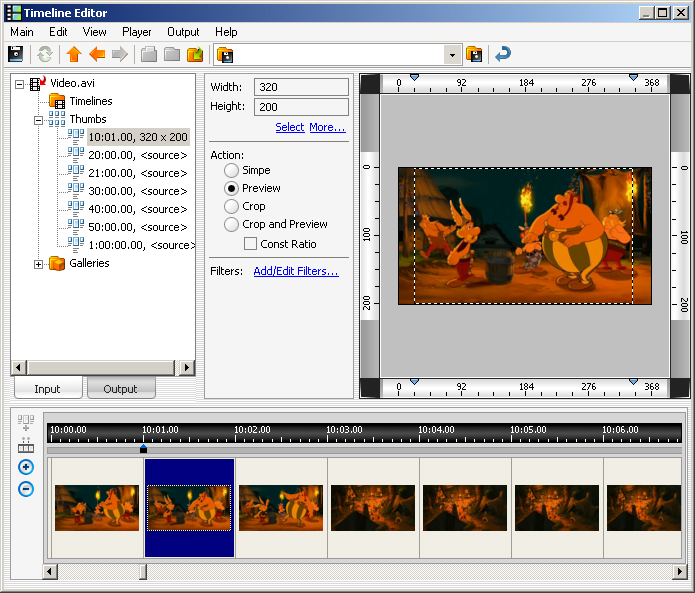Click the timeline thumbnail at 10:05.00
Screen dimensions: 695x593
click(x=557, y=508)
